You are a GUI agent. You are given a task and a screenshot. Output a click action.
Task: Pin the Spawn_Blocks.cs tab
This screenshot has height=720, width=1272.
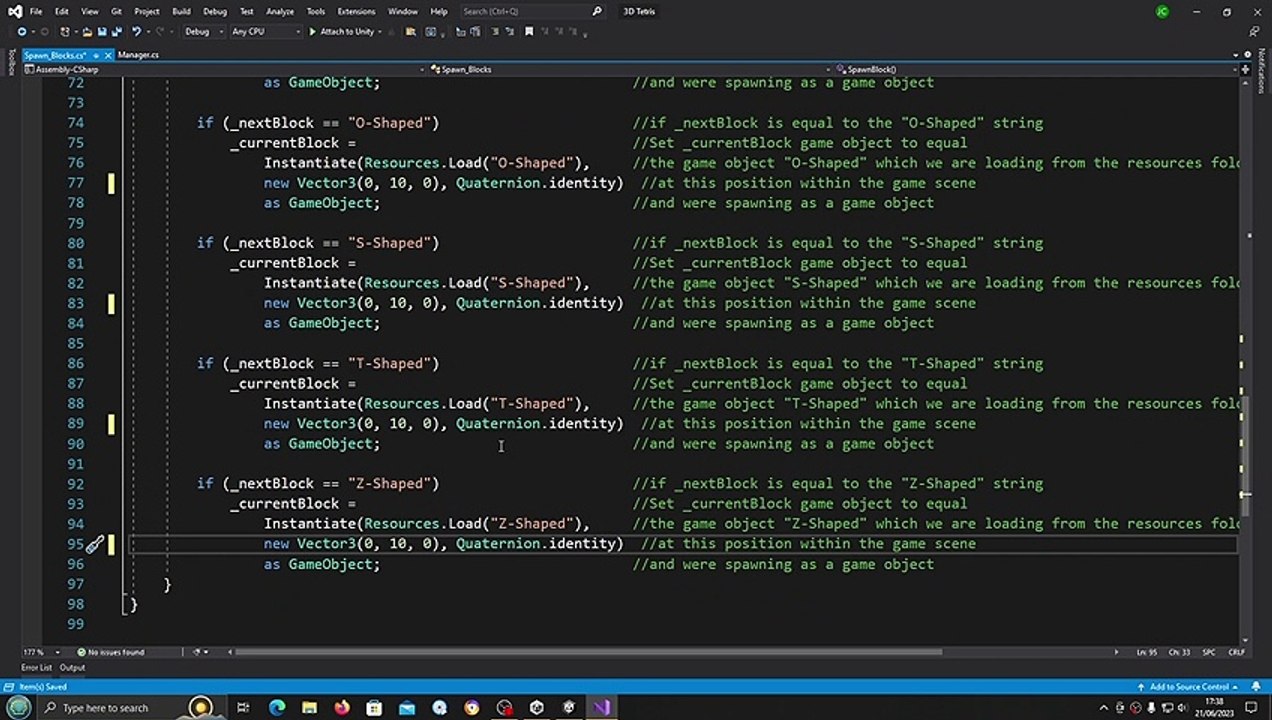[96, 55]
